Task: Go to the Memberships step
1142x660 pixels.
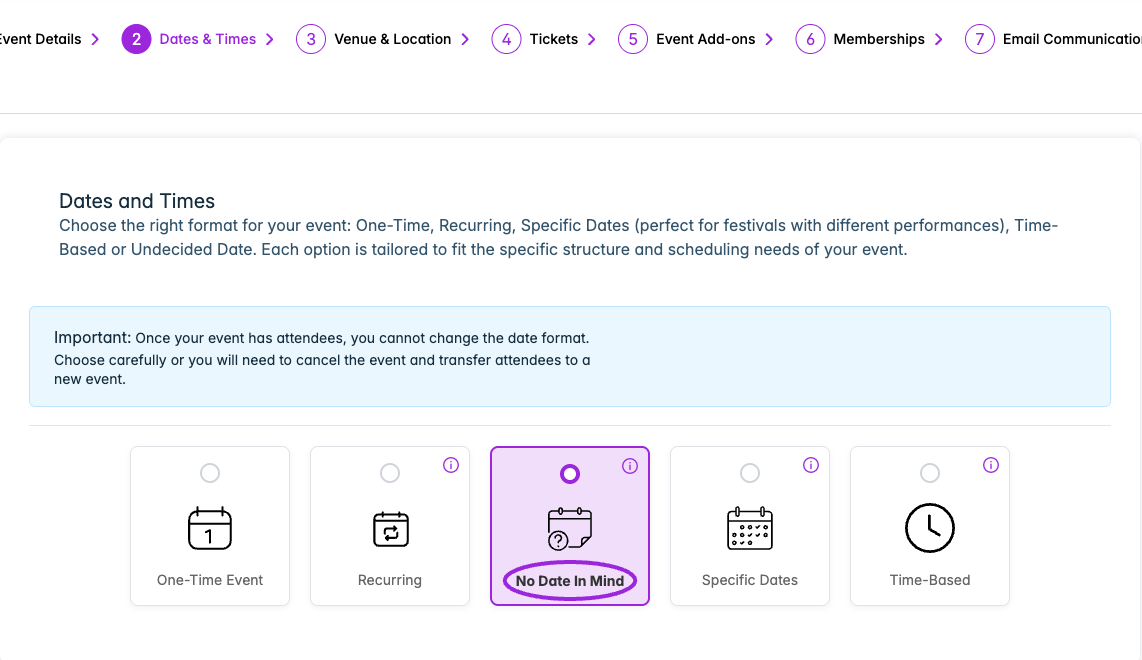Action: [879, 39]
